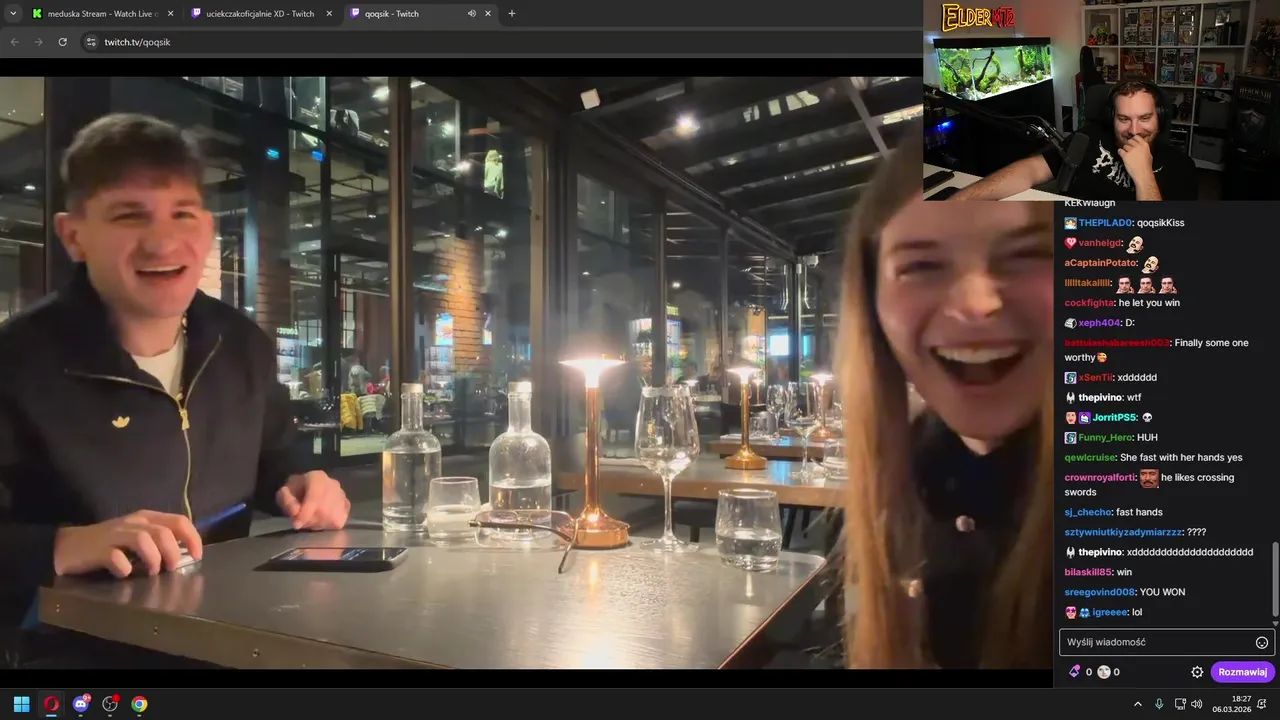Open the channel points face icon
The width and height of the screenshot is (1280, 720).
(1104, 672)
